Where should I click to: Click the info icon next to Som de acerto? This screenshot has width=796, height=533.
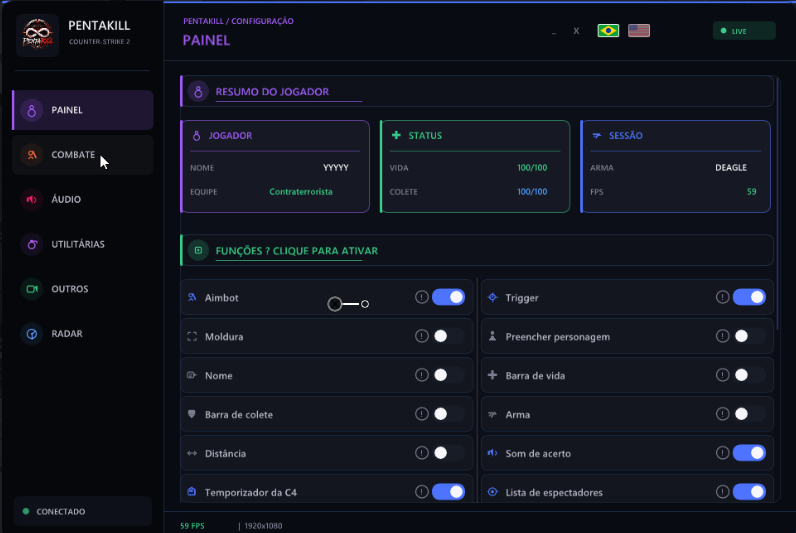[722, 453]
